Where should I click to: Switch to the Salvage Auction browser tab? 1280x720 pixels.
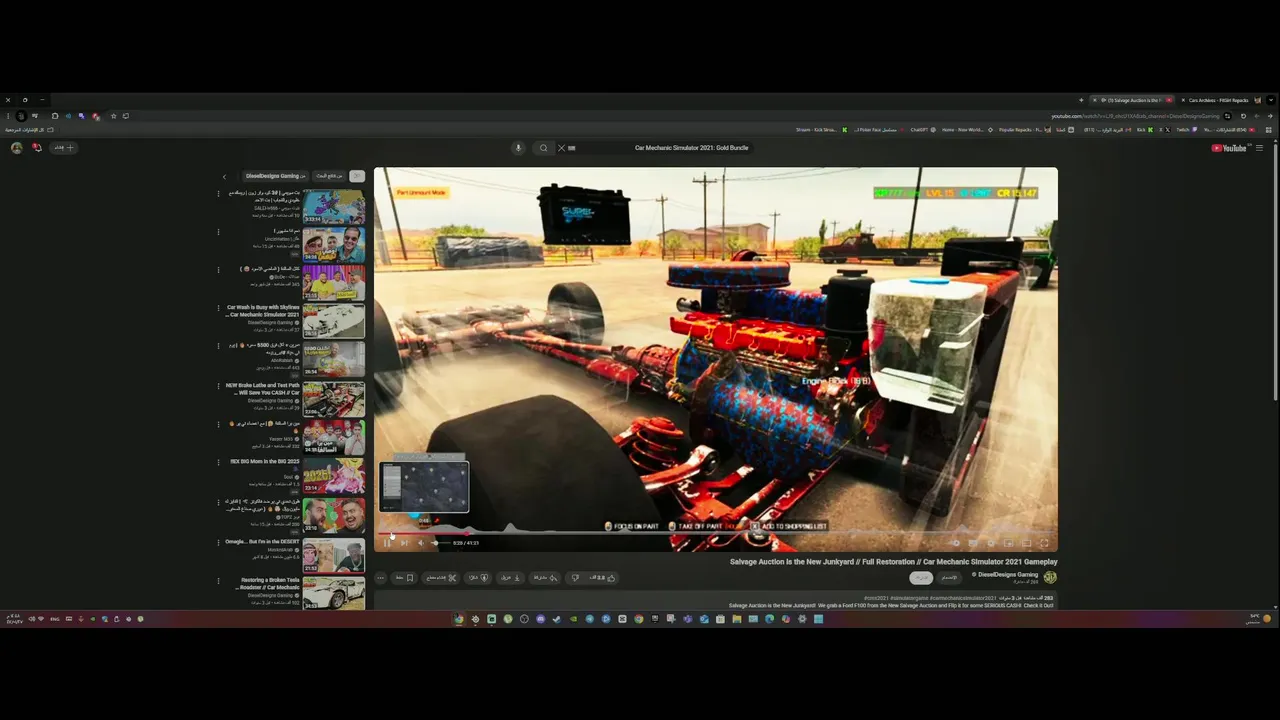pyautogui.click(x=1130, y=100)
